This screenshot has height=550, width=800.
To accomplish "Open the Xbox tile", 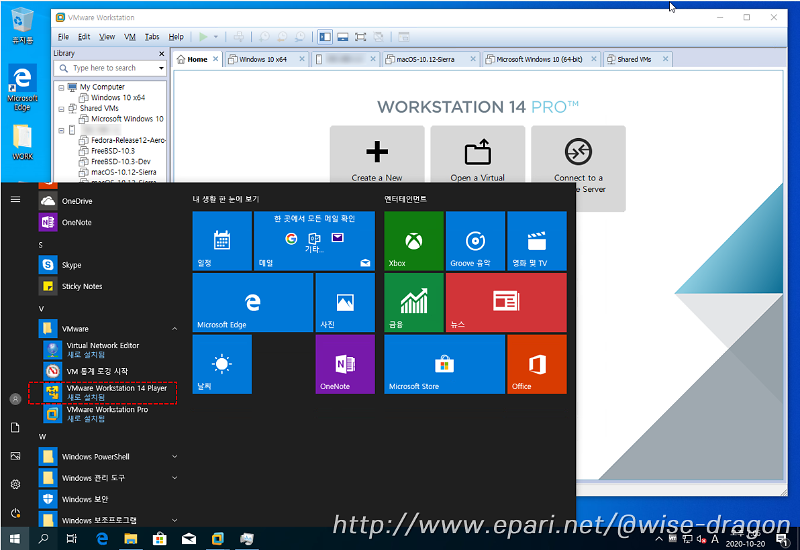I will (x=414, y=241).
